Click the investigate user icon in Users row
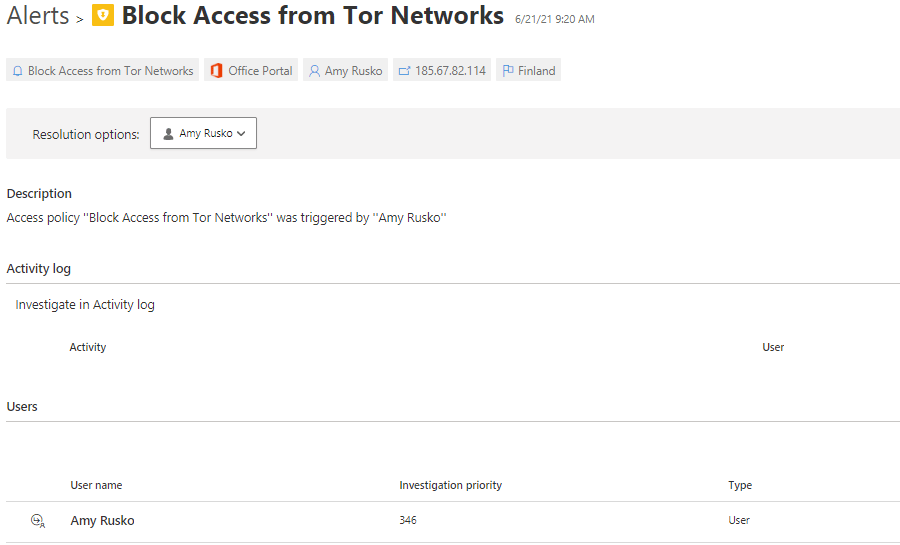The height and width of the screenshot is (545, 900). click(x=38, y=520)
